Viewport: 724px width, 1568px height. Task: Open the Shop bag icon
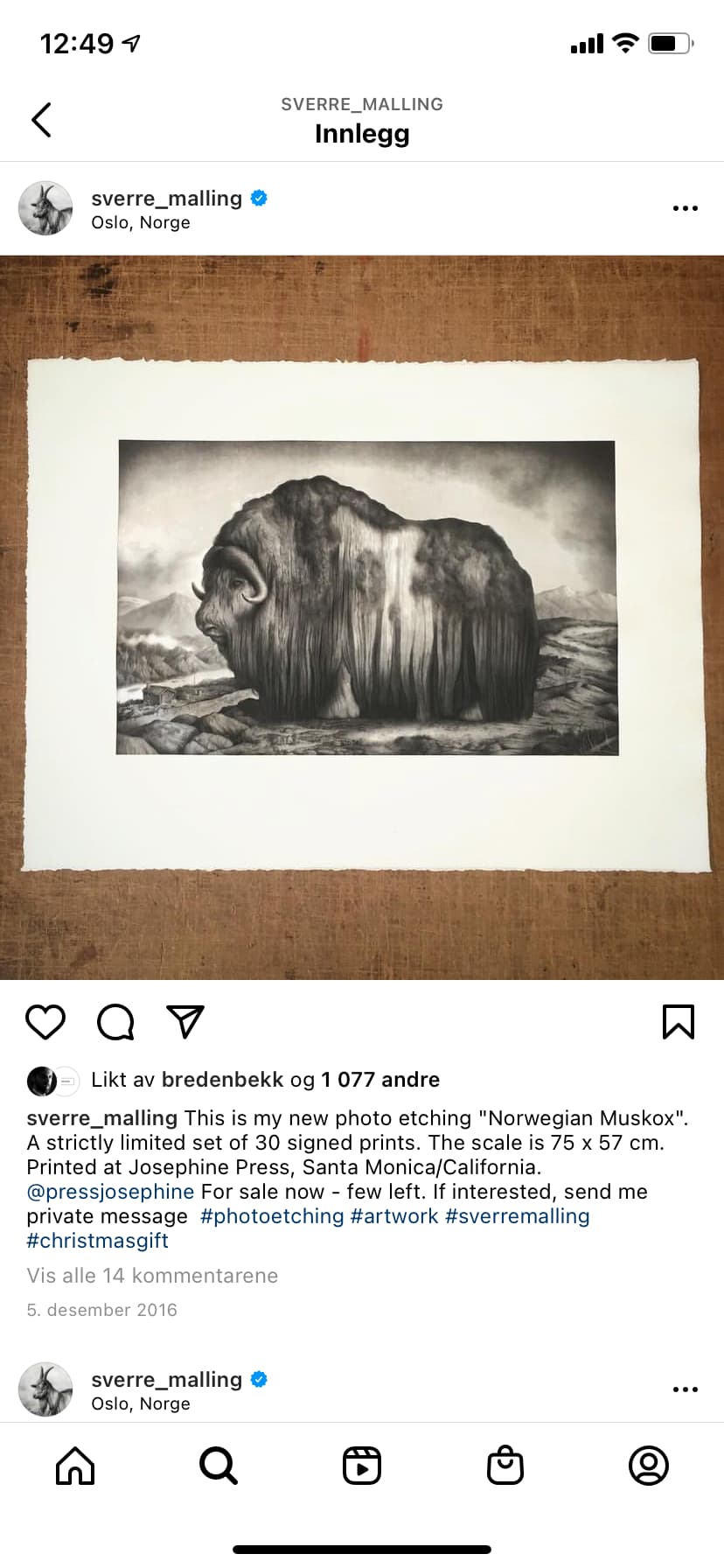coord(505,1466)
